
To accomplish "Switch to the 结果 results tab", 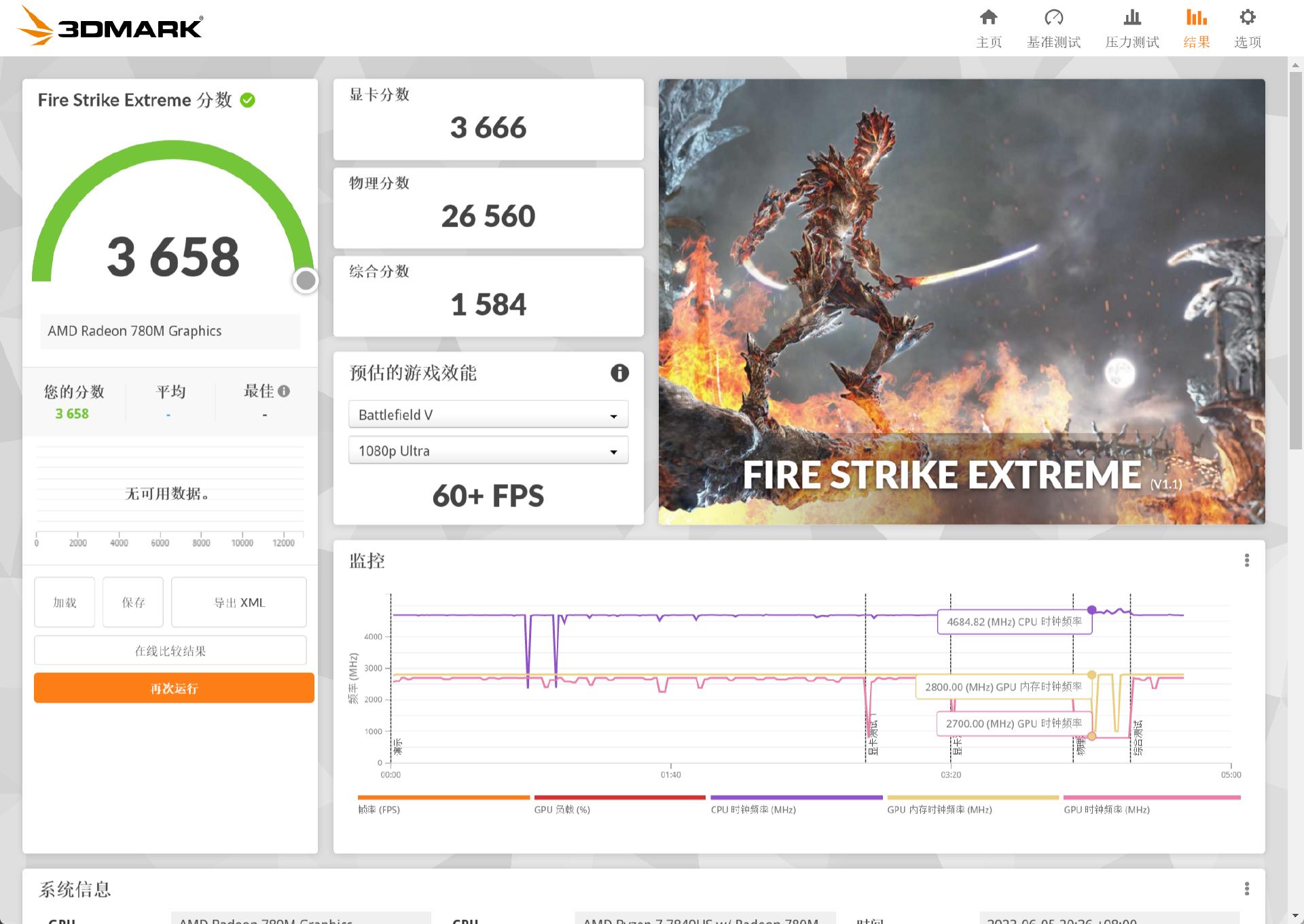I will point(1196,27).
